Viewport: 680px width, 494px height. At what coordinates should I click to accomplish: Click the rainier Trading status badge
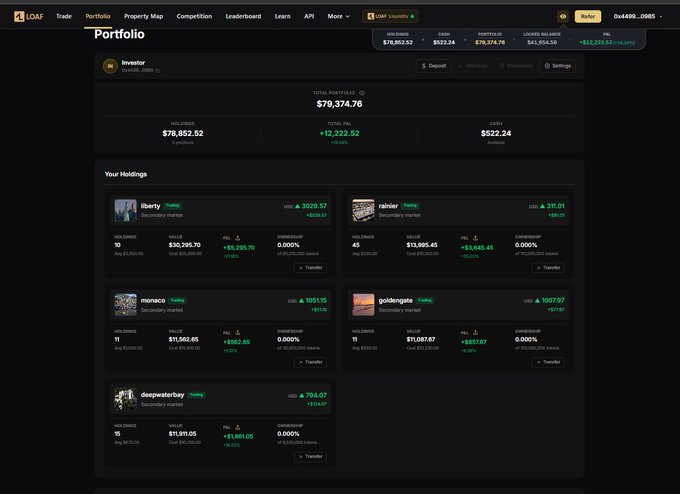[410, 206]
